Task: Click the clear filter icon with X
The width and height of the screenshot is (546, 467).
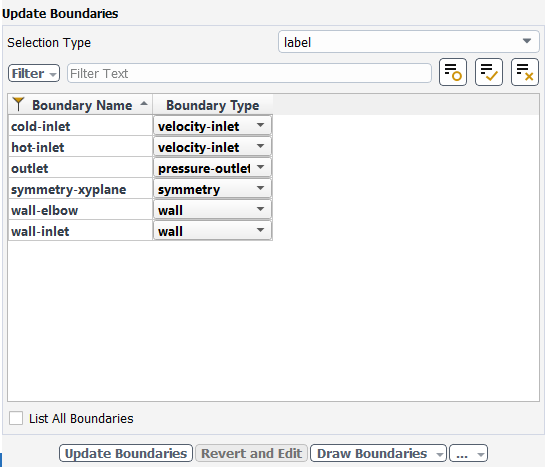Action: tap(525, 72)
